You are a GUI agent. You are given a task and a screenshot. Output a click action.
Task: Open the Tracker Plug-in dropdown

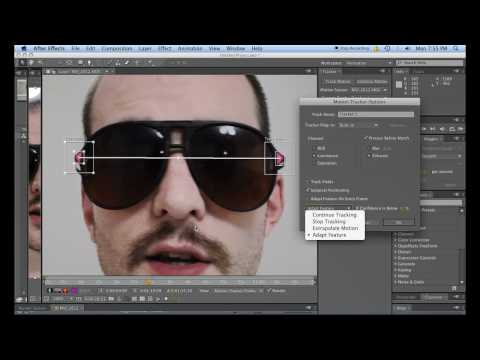358,125
